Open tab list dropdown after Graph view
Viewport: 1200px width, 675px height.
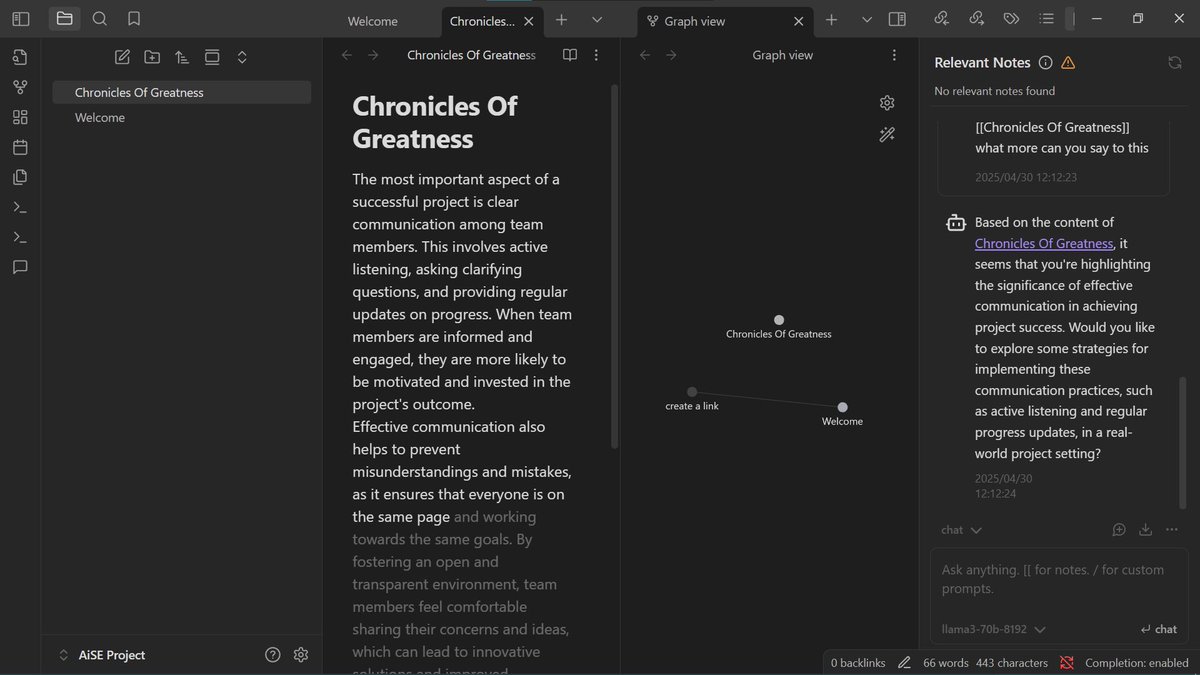point(866,20)
